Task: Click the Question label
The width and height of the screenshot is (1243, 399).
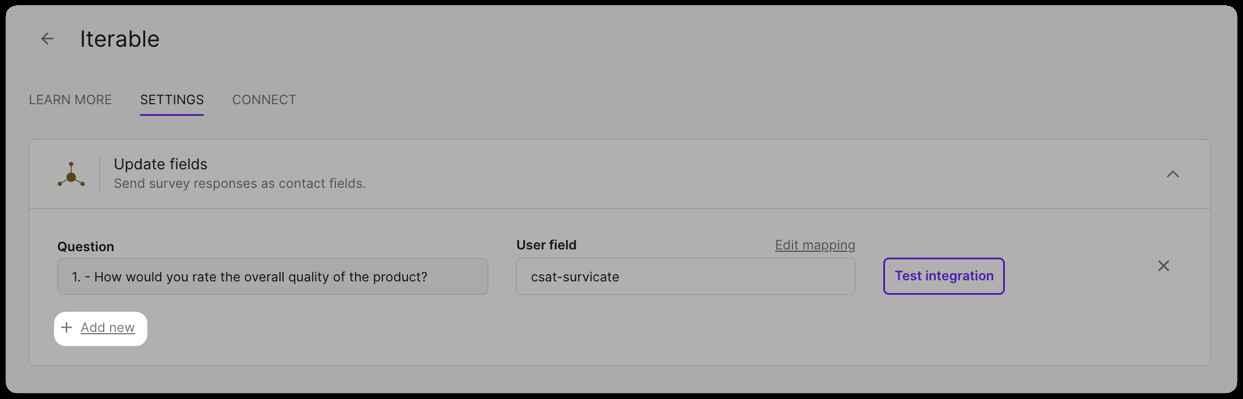Action: 86,246
